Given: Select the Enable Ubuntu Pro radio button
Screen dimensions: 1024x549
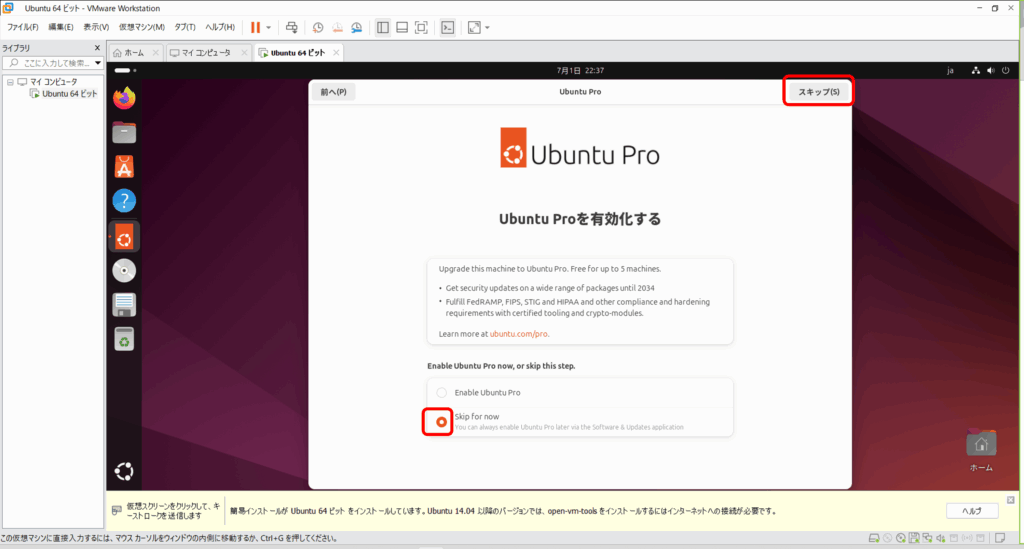Looking at the screenshot, I should 441,393.
